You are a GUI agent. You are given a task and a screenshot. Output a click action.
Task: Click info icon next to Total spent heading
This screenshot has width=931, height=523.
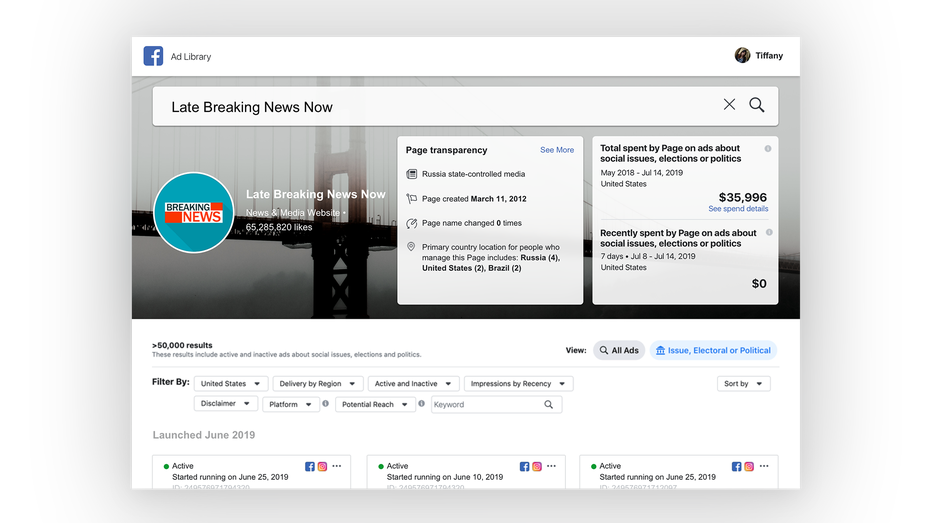(768, 148)
